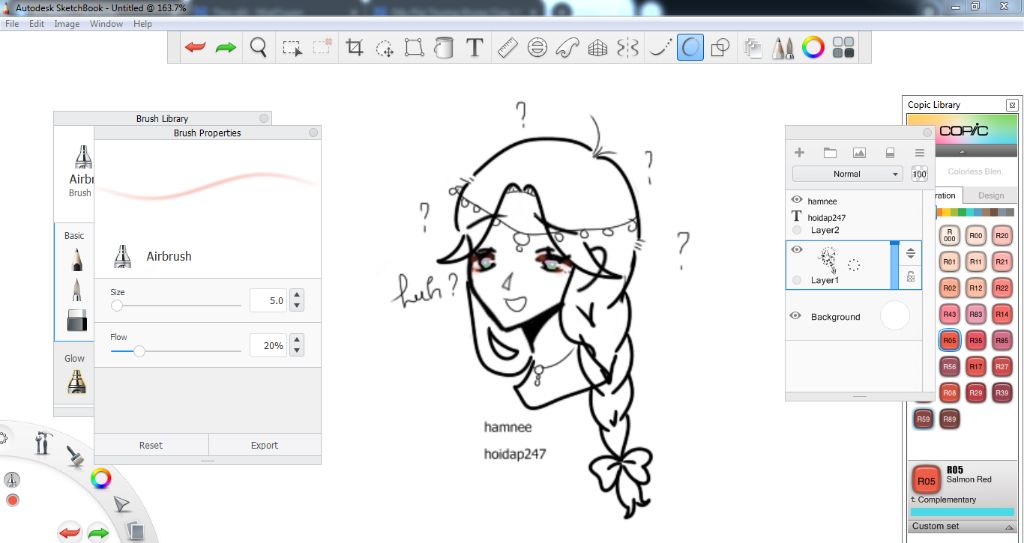
Task: Enable the Ruler guide
Action: pos(507,48)
